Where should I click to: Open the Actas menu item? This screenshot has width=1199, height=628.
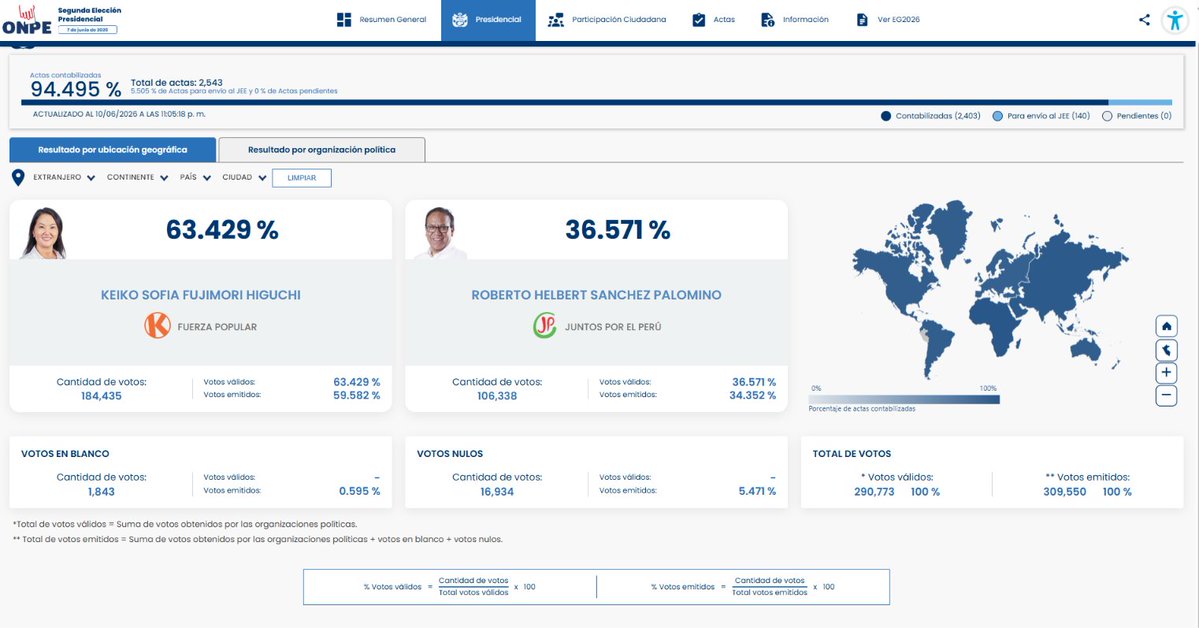(x=714, y=20)
